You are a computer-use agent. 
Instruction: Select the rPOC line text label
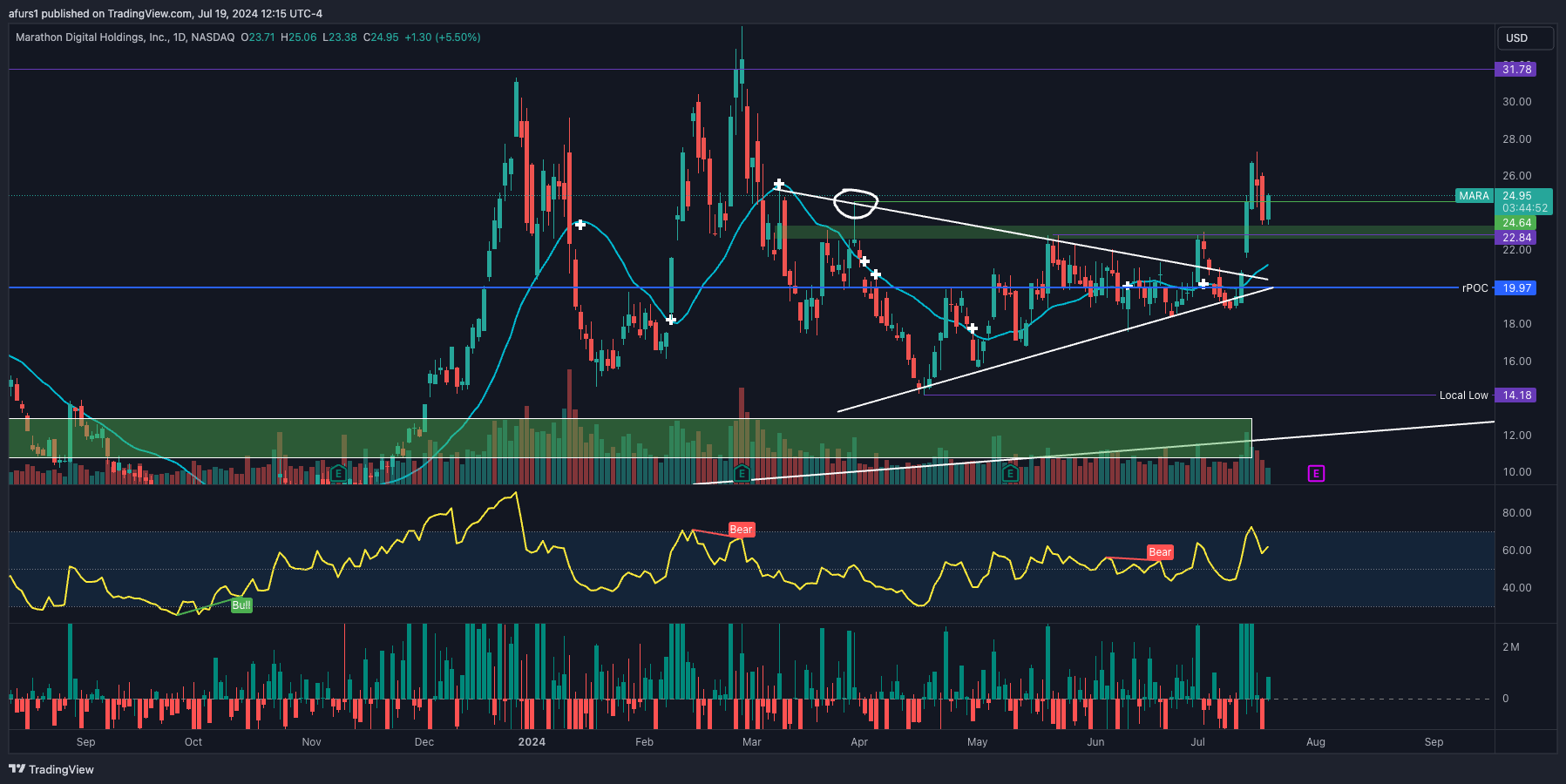pos(1475,288)
